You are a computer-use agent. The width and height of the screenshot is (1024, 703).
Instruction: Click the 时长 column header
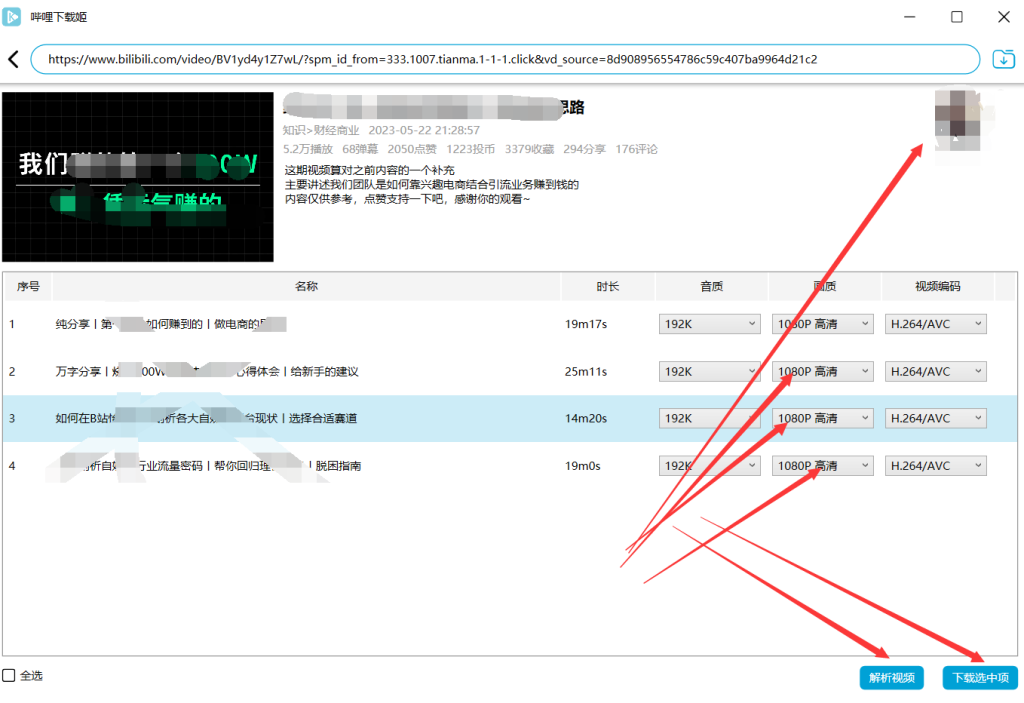(607, 287)
